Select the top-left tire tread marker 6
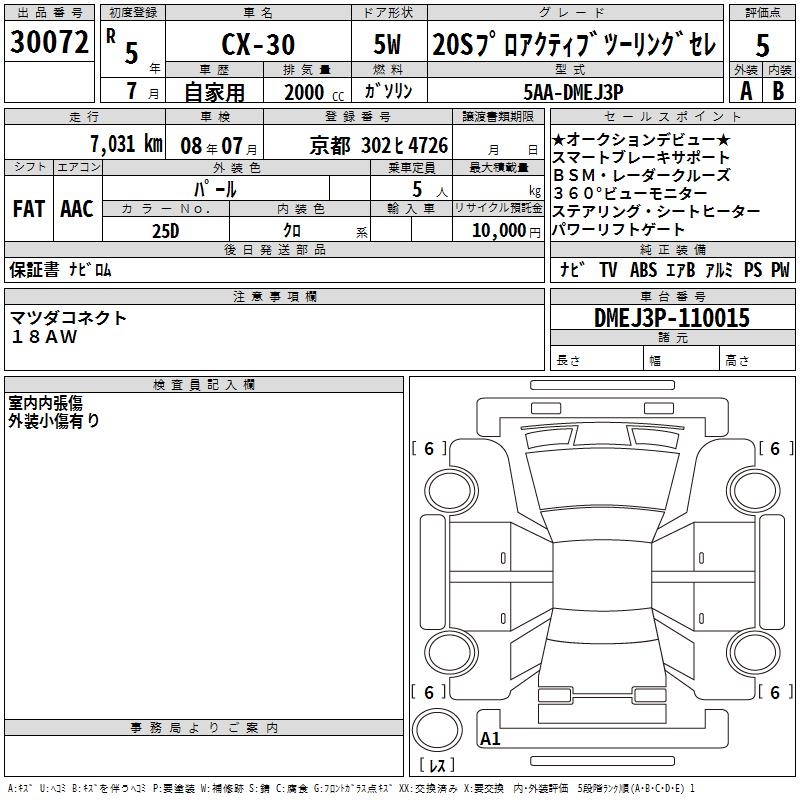The image size is (800, 800). coord(429,448)
